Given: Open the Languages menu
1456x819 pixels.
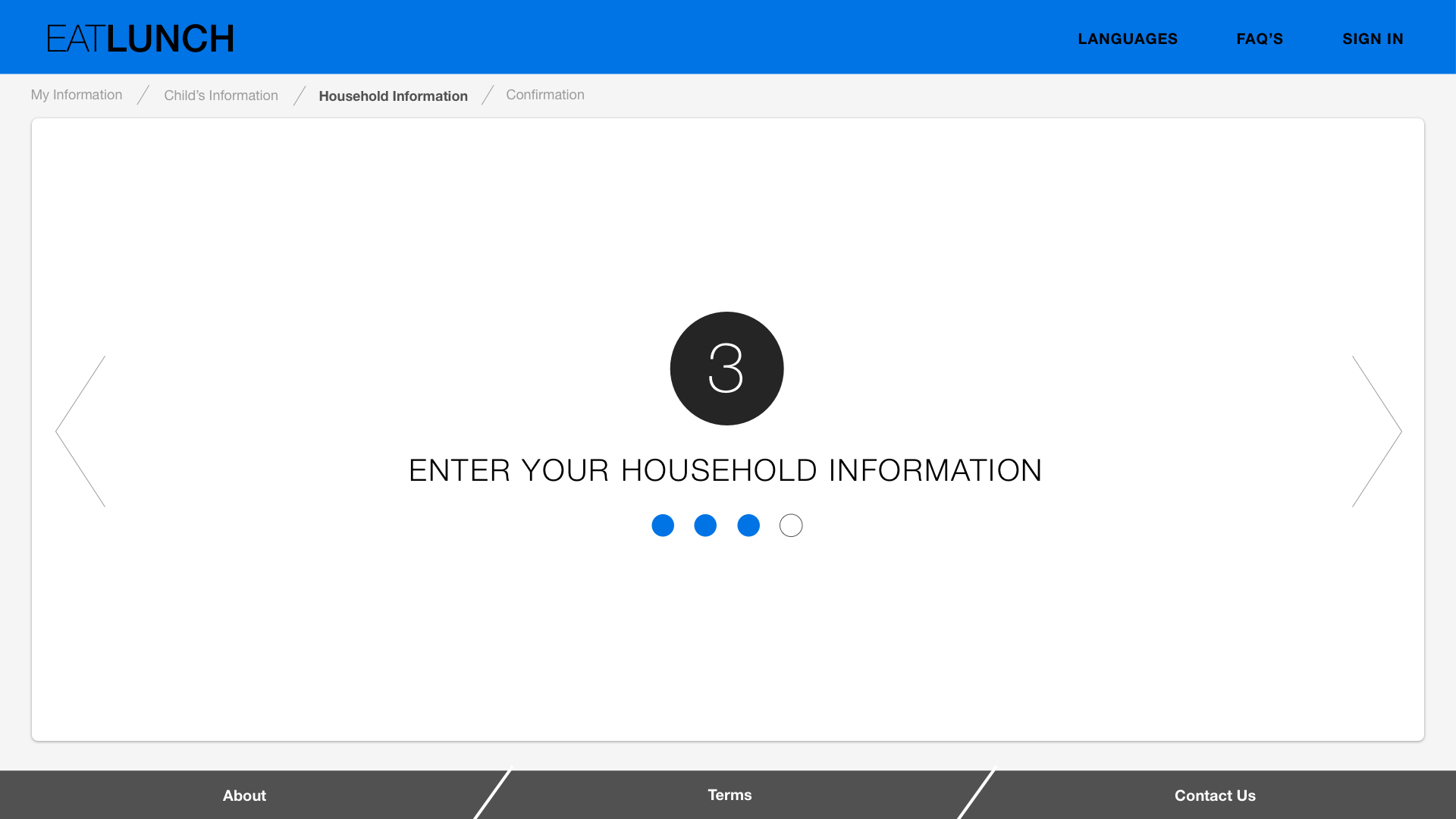Looking at the screenshot, I should (1128, 39).
